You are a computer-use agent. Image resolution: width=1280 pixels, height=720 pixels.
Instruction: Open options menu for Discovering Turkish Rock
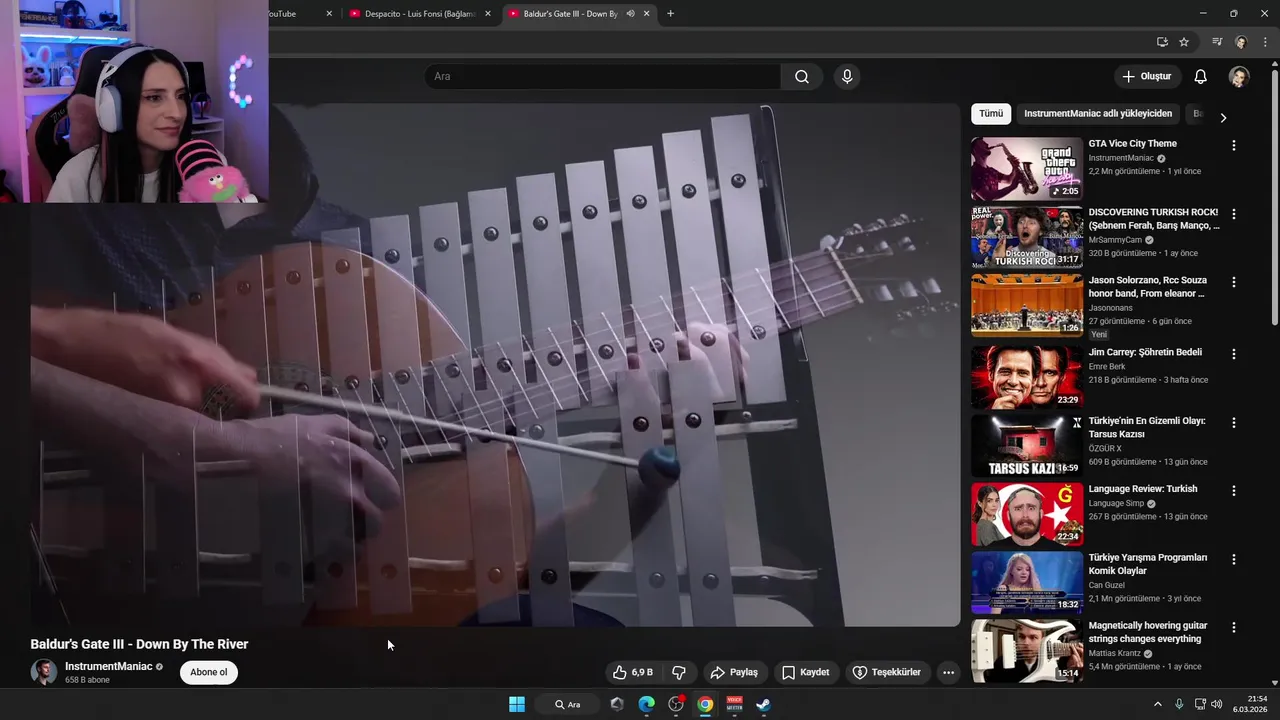[x=1233, y=214]
